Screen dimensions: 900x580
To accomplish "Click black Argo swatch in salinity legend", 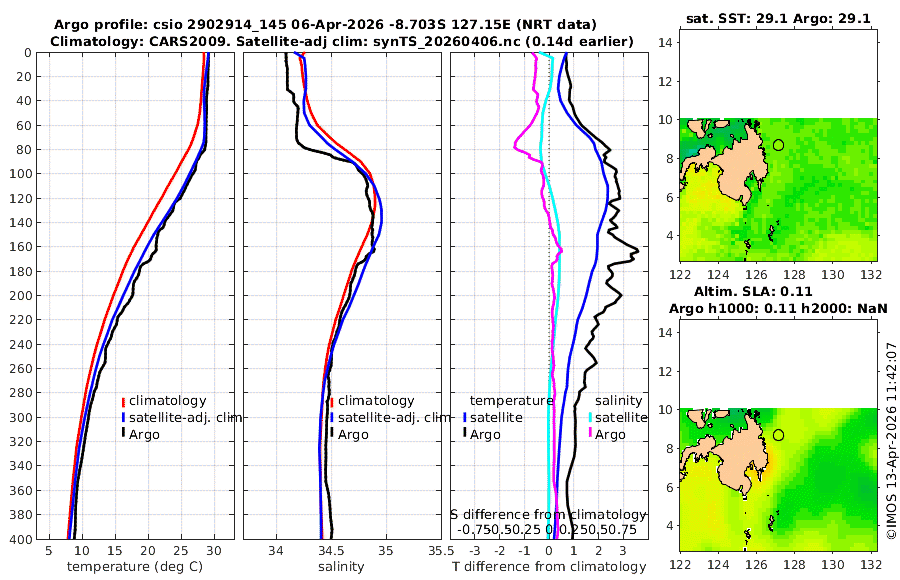I will 332,434.
